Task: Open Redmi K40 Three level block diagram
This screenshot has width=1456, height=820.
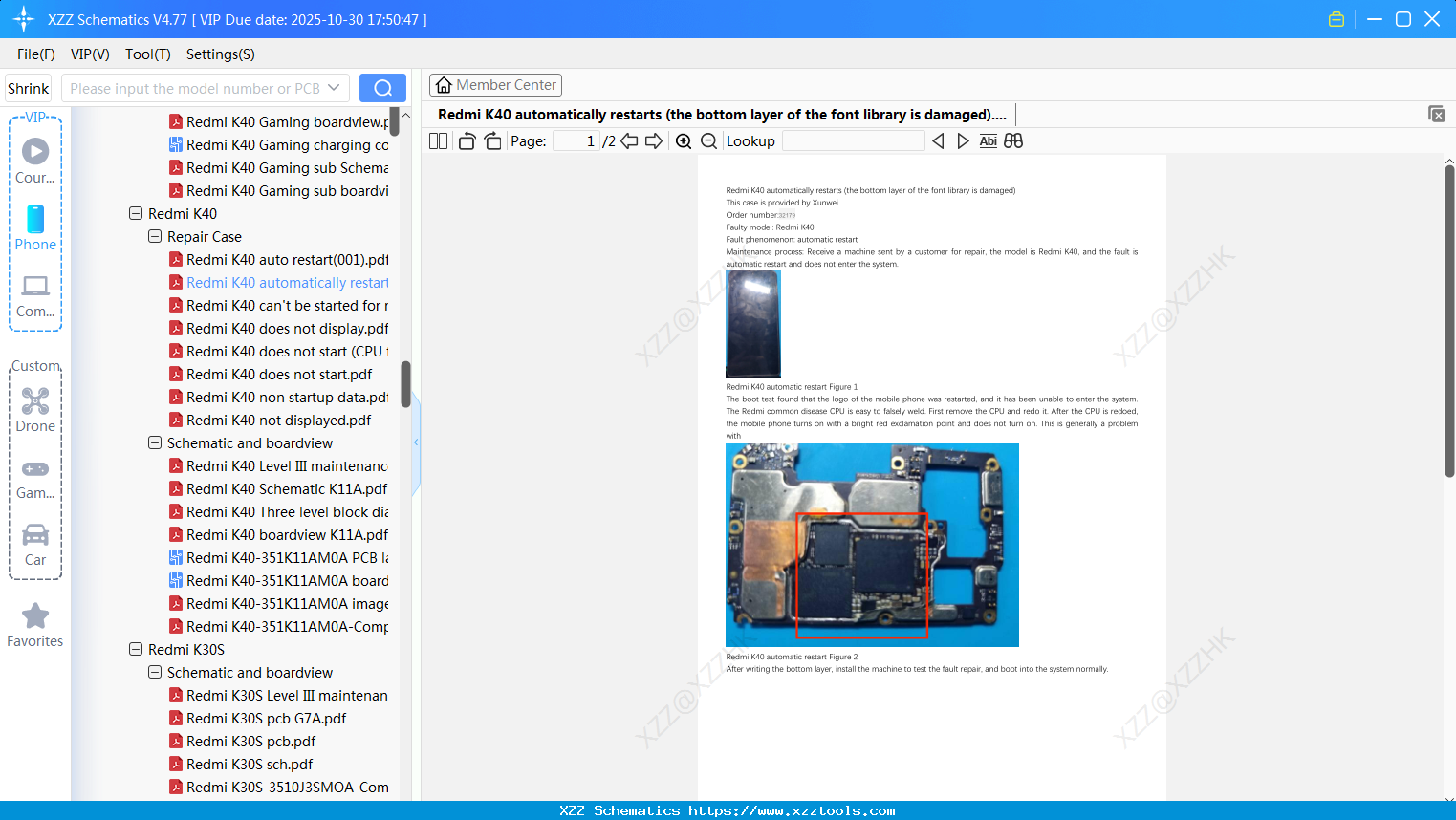Action: click(x=279, y=511)
